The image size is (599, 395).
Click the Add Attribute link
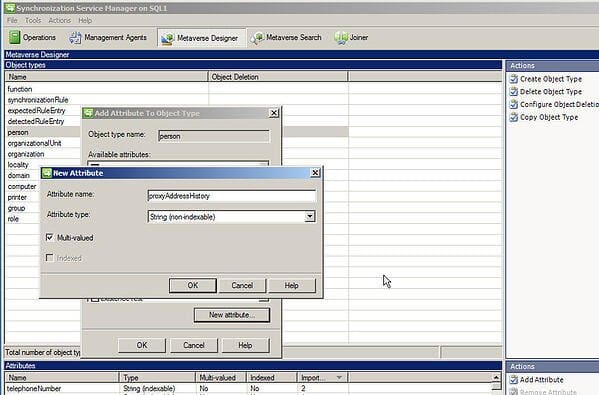pyautogui.click(x=542, y=380)
